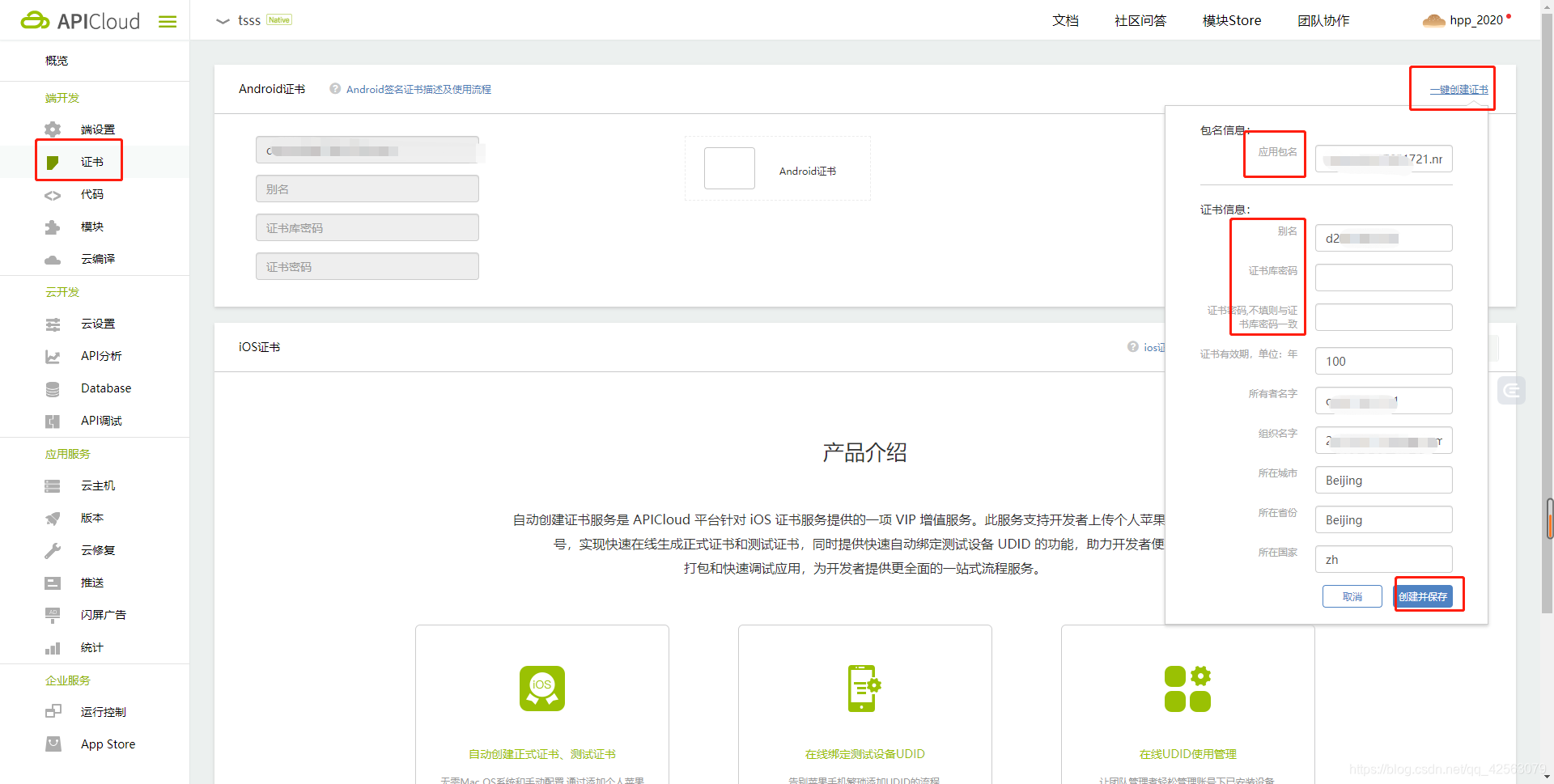Open 自动创建正式证书、测试证书 link

pos(542,754)
